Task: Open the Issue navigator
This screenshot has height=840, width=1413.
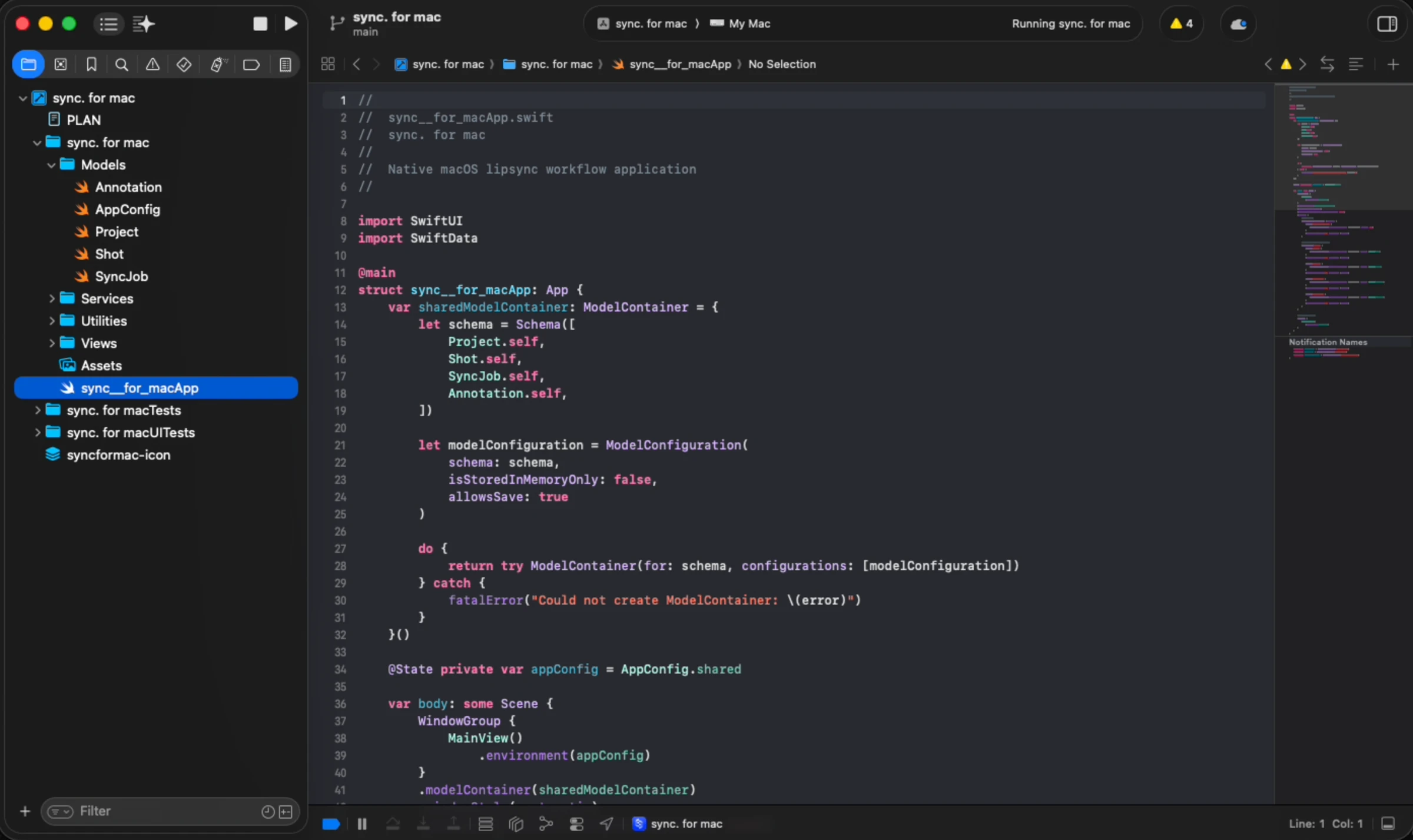Action: 152,64
